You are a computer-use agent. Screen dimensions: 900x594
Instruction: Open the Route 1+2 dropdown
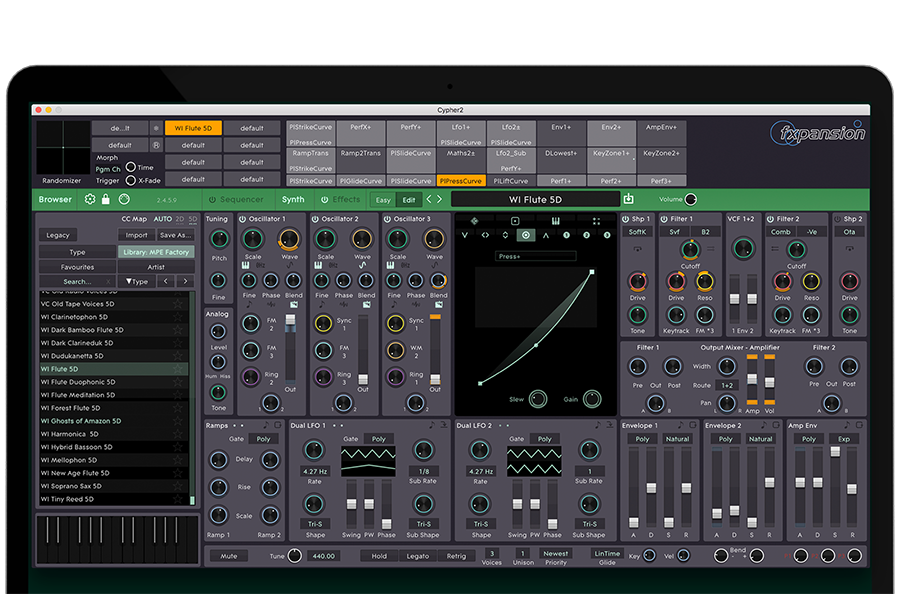pos(727,386)
